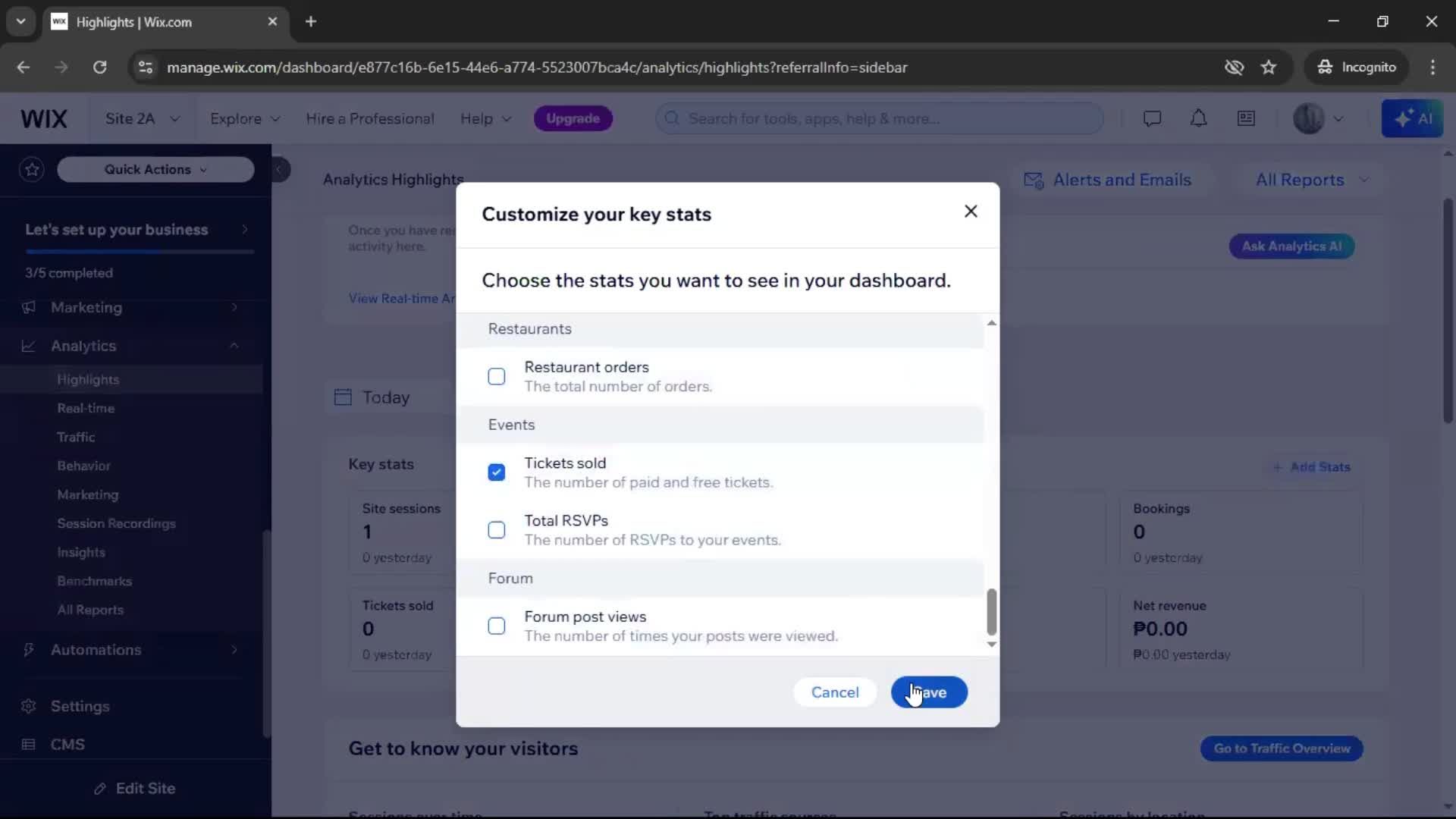The image size is (1456, 819).
Task: Close the Highlights browser tab
Action: tap(272, 21)
